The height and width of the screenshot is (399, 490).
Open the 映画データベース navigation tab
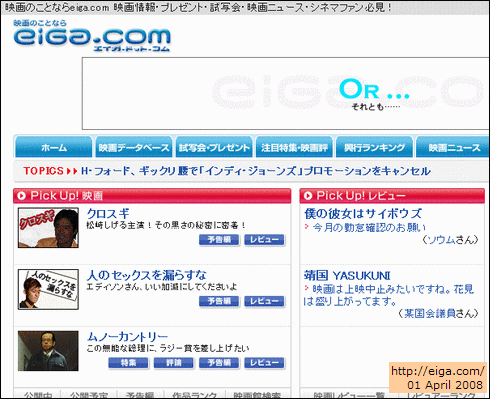(x=134, y=147)
